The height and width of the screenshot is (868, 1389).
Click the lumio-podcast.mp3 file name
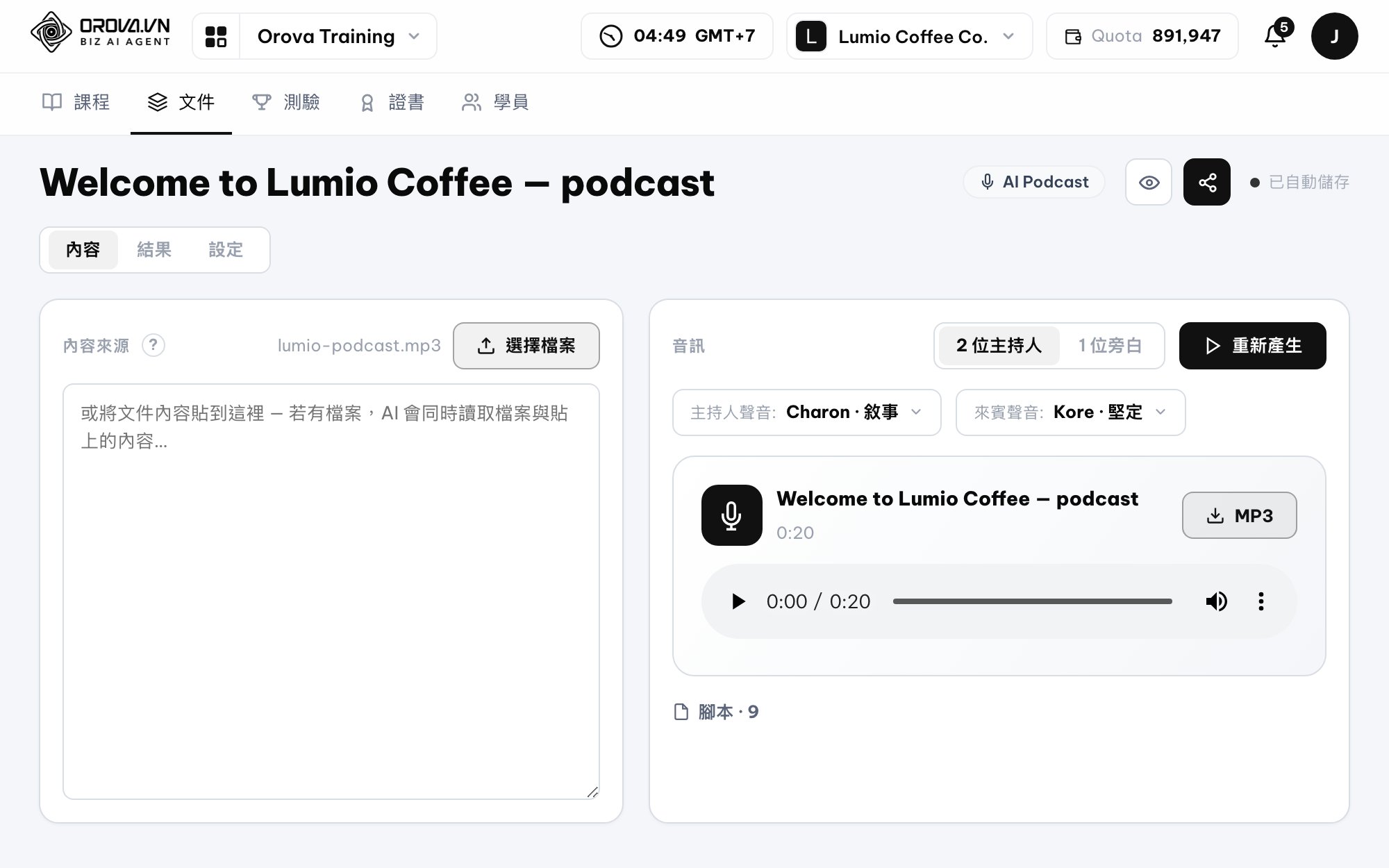[x=359, y=346]
